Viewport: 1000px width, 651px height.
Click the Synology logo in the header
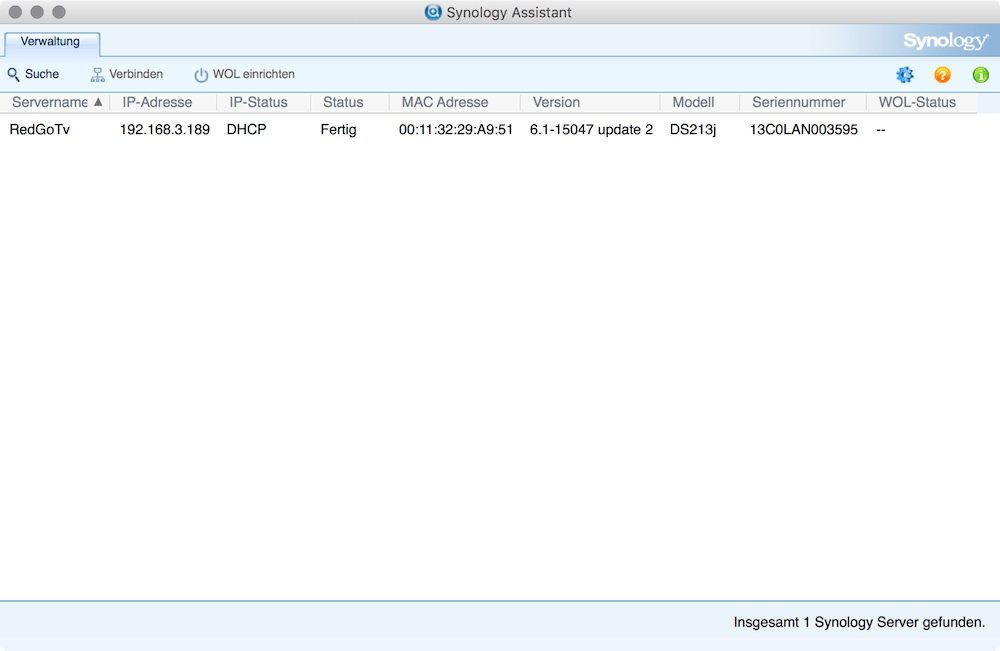pos(945,41)
